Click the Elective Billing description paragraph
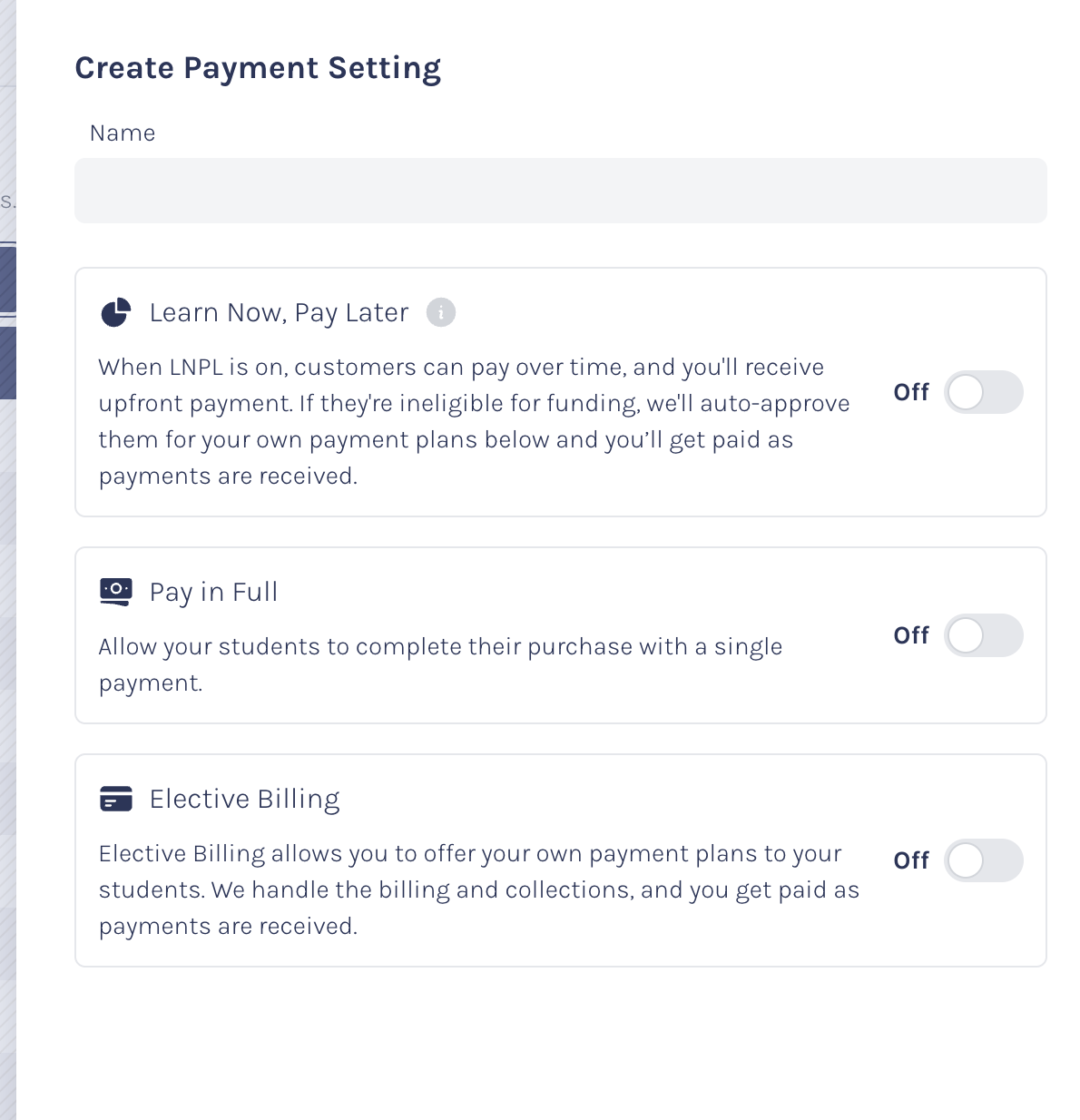The image size is (1080, 1120). [x=476, y=889]
